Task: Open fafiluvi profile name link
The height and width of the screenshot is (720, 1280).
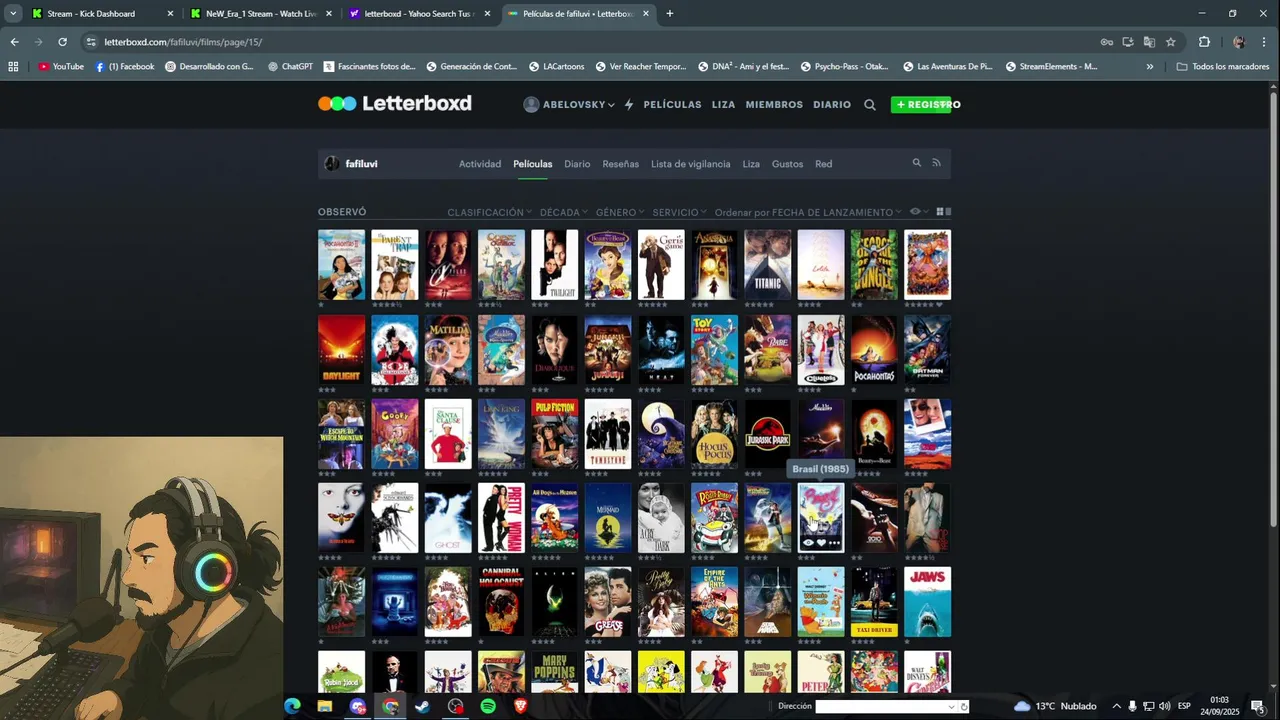Action: 361,164
